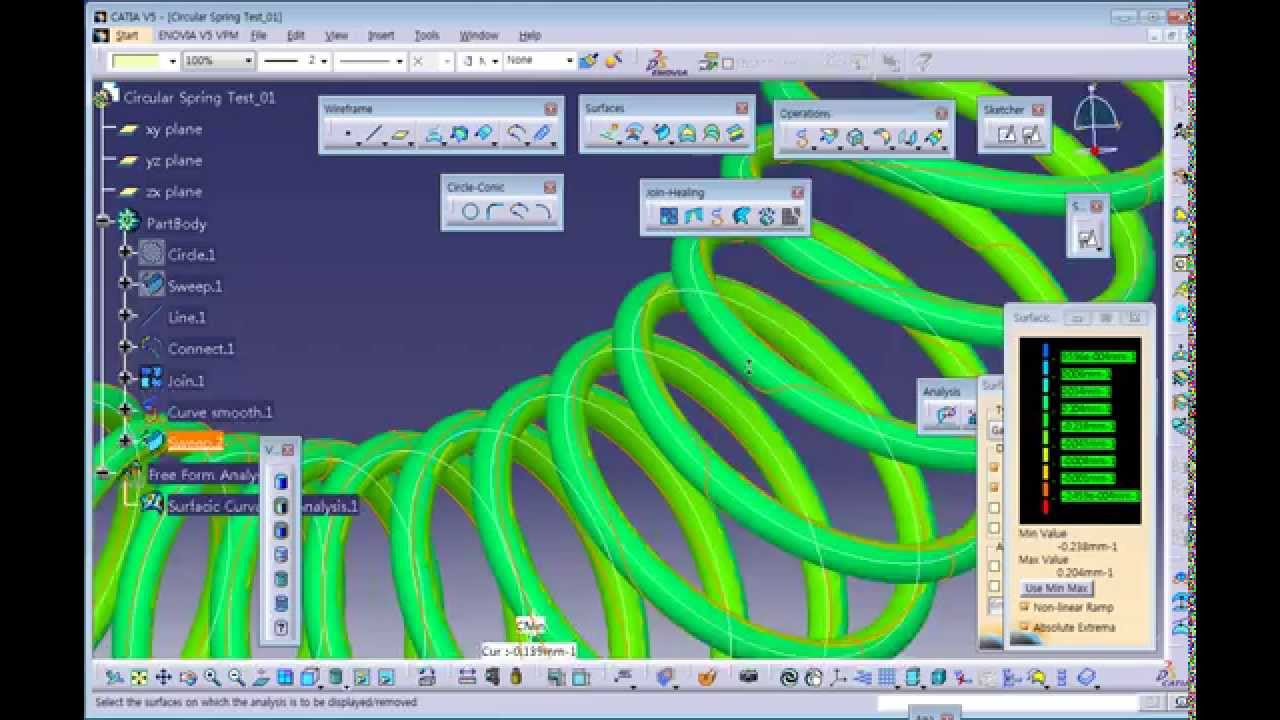Select the Line tool in Wireframe toolbar
The width and height of the screenshot is (1280, 720).
373,135
